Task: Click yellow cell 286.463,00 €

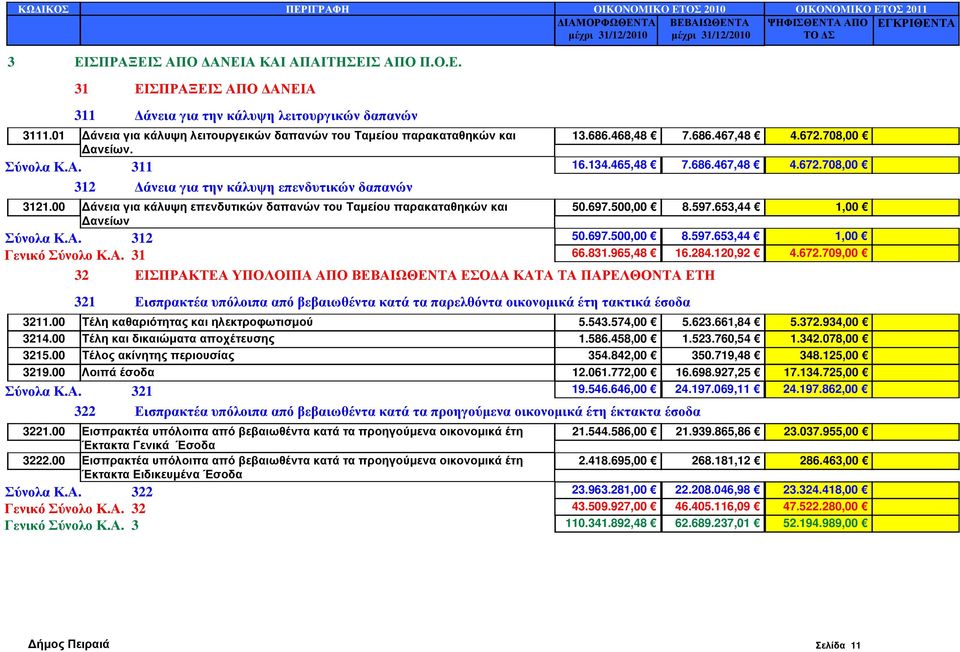Action: (819, 461)
